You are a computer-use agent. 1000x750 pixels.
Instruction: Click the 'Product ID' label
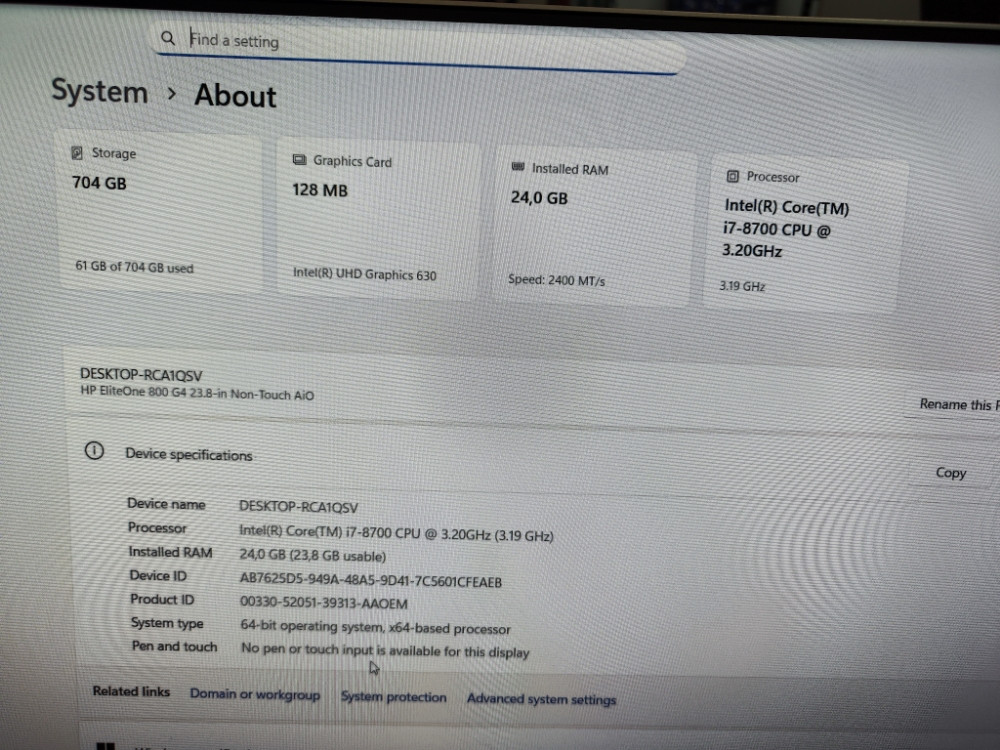click(x=162, y=599)
